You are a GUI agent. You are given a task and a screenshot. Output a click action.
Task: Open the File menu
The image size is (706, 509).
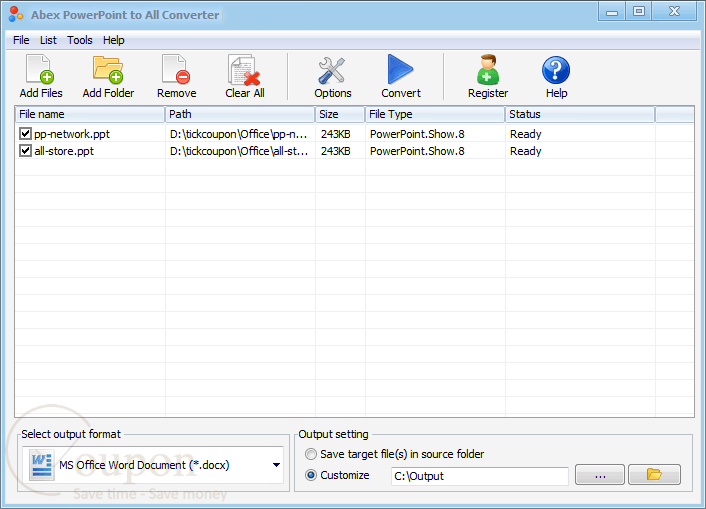pos(21,40)
